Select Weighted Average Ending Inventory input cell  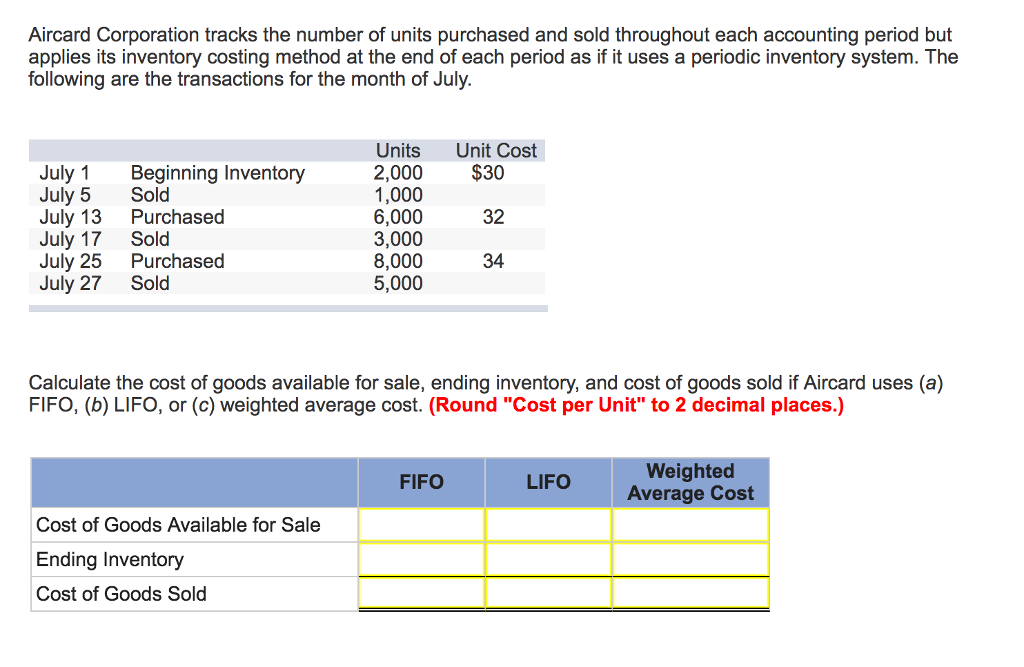pyautogui.click(x=690, y=560)
